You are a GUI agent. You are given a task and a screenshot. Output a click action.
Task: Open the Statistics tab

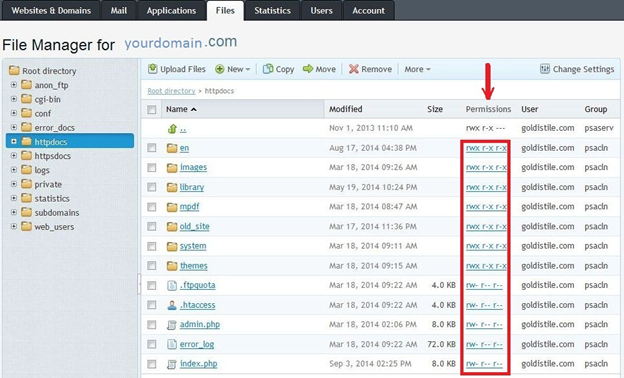(273, 10)
